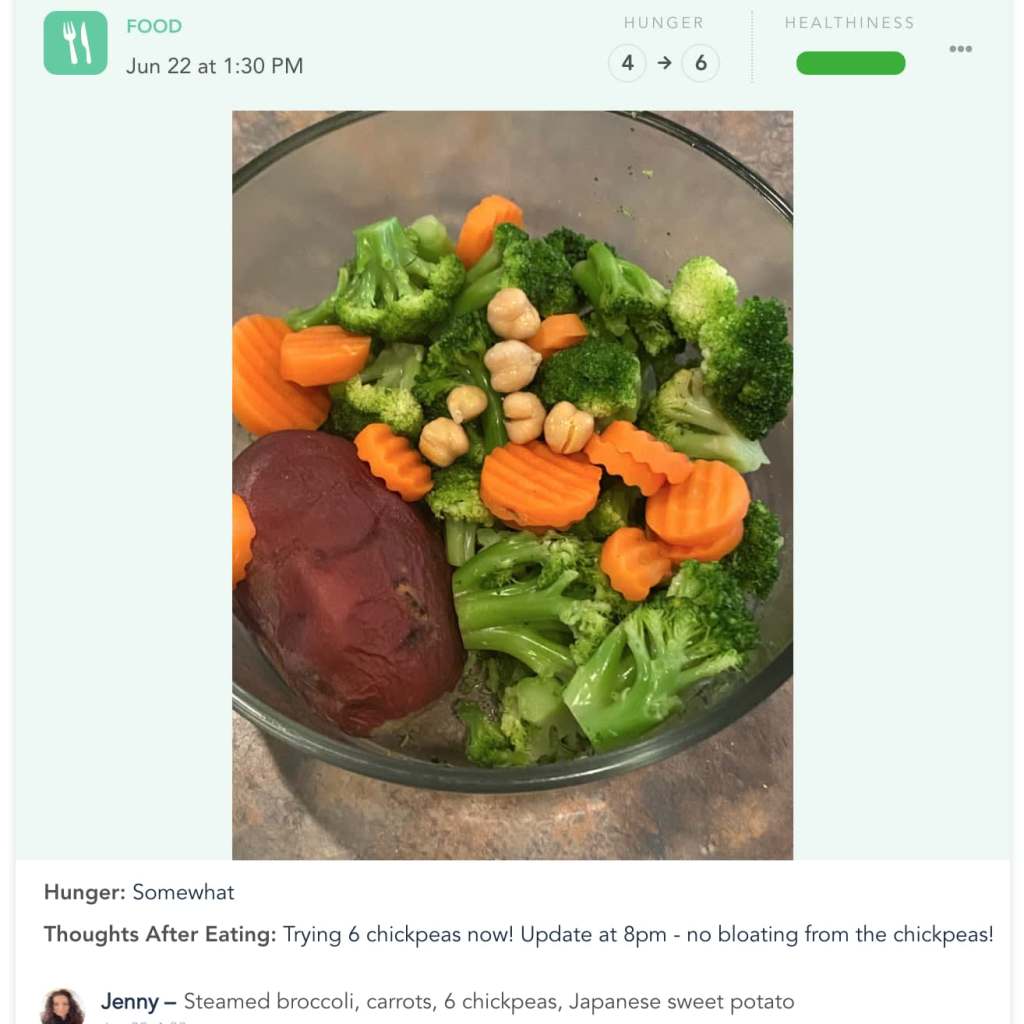Select the "Thoughts After Eating:" label
Image resolution: width=1024 pixels, height=1024 pixels.
pyautogui.click(x=161, y=934)
